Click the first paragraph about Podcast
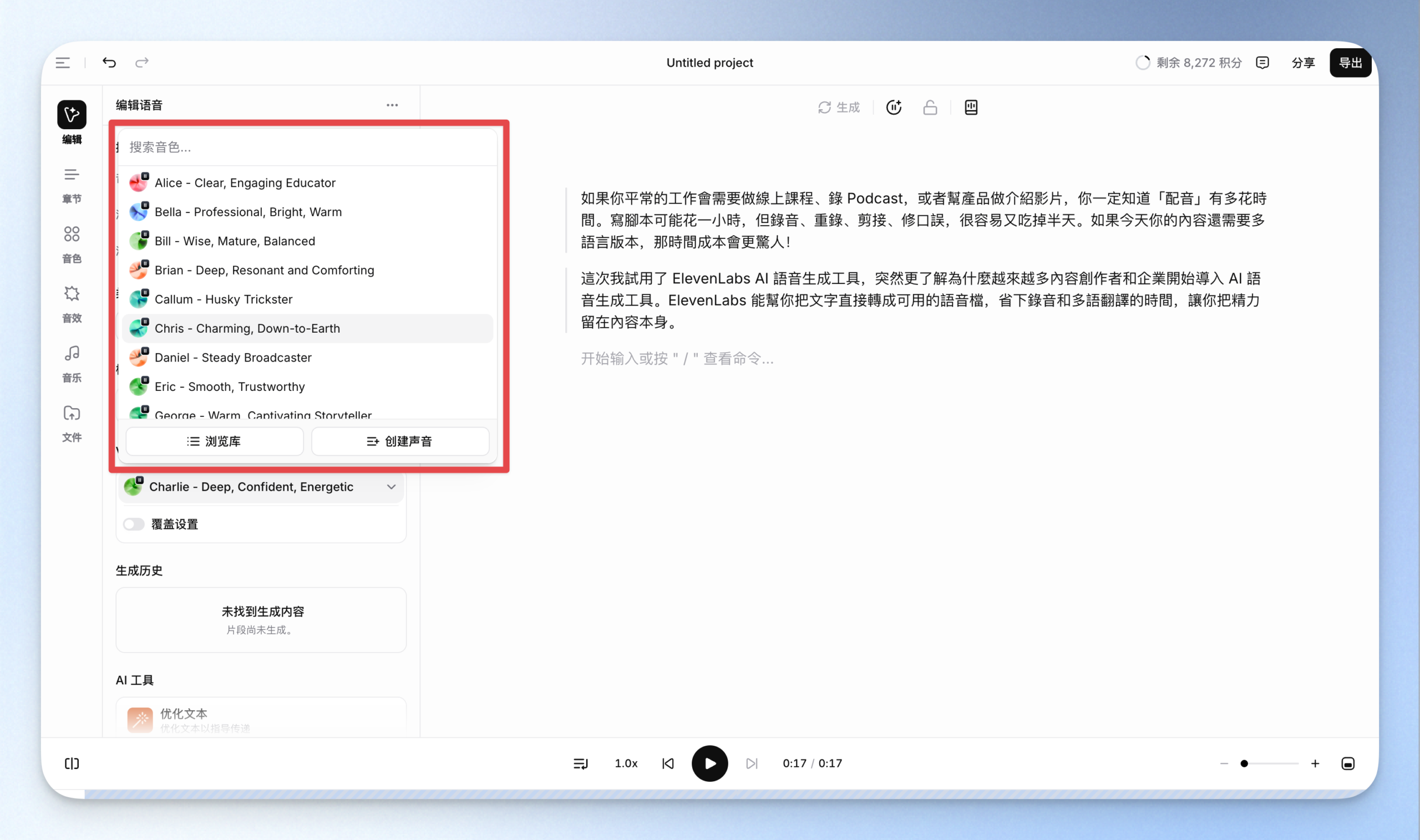 point(924,220)
